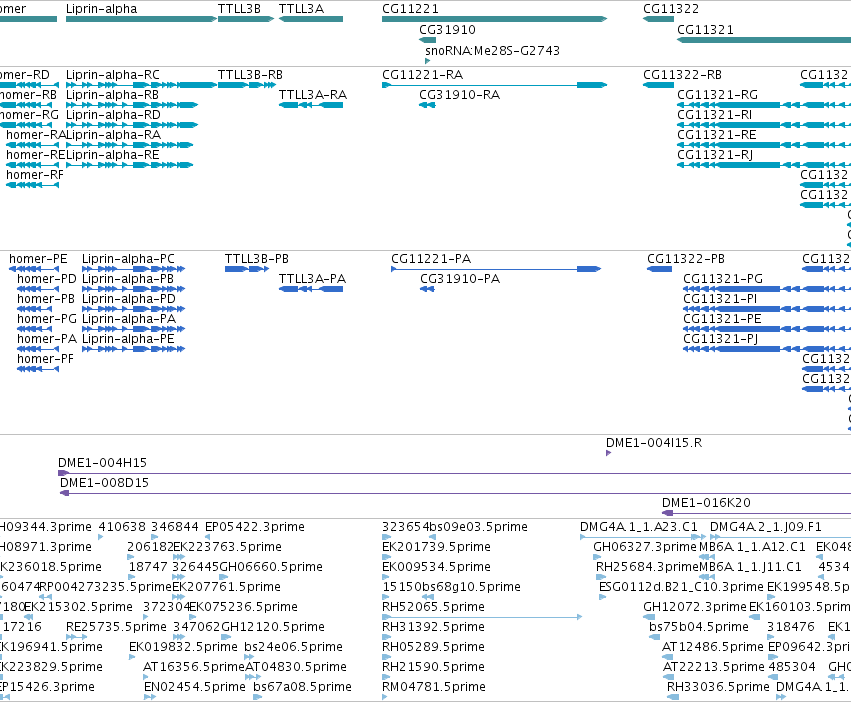Image resolution: width=851 pixels, height=702 pixels.
Task: Click the CG31910 gene label
Action: pos(447,29)
